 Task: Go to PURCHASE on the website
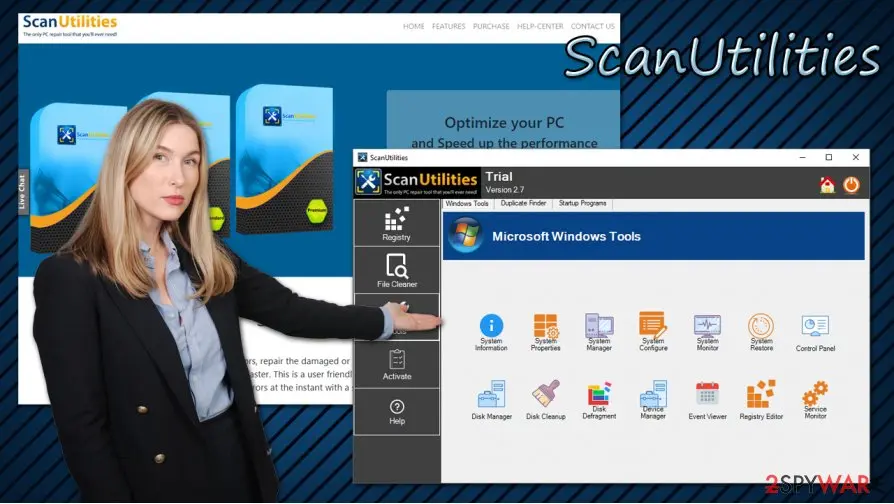tap(491, 26)
